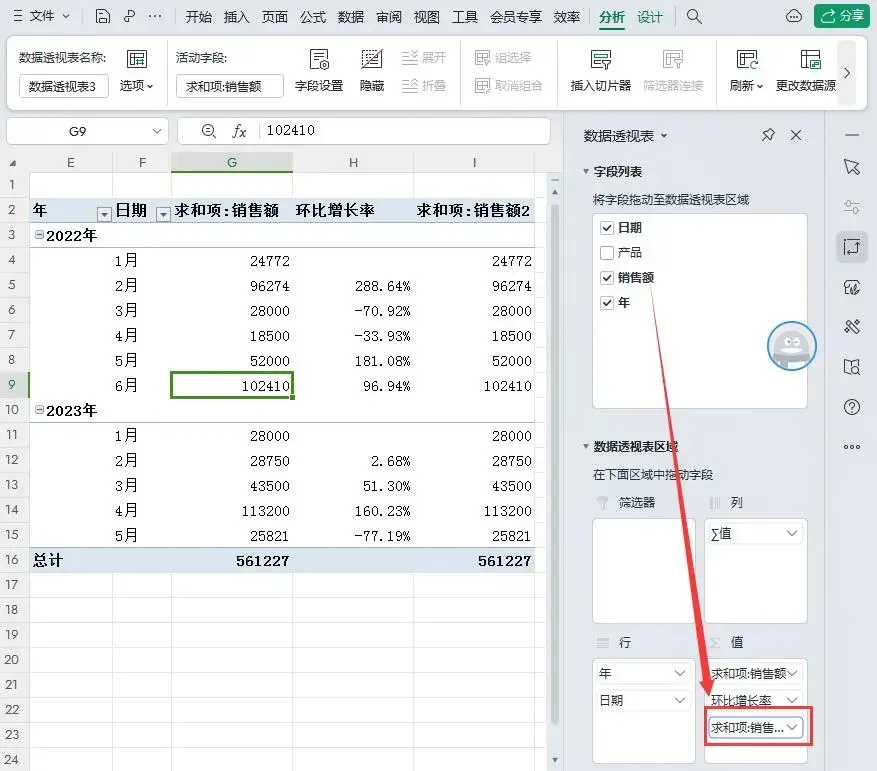Open the 年 column filter dropdown
This screenshot has height=771, width=877.
point(104,214)
